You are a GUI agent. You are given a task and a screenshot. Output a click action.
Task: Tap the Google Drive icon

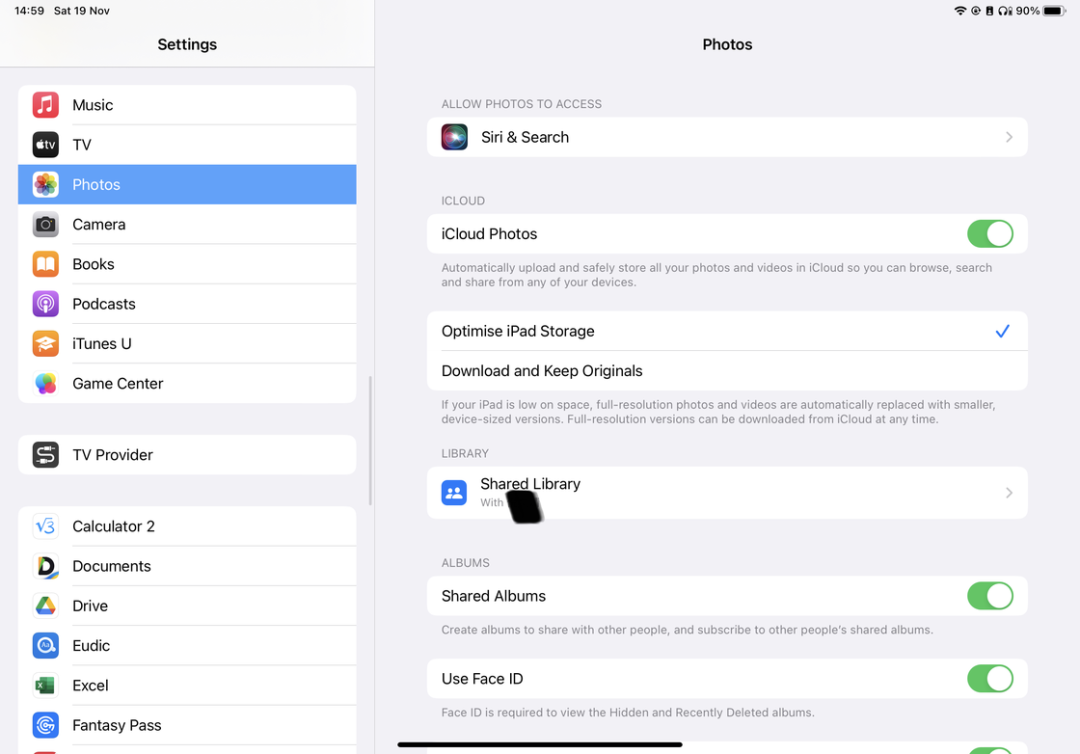pos(45,606)
